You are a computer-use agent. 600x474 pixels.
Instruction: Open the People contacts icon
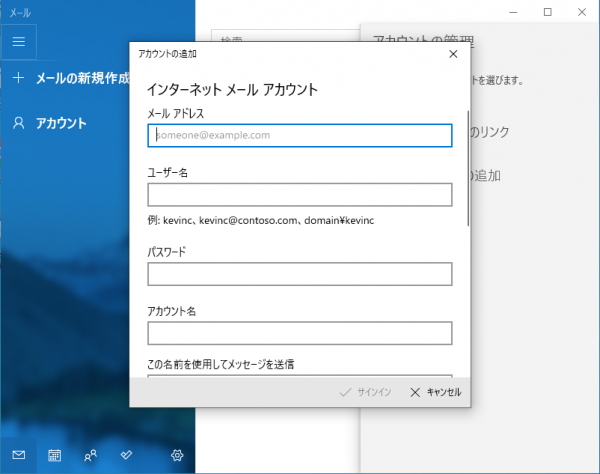click(x=90, y=455)
